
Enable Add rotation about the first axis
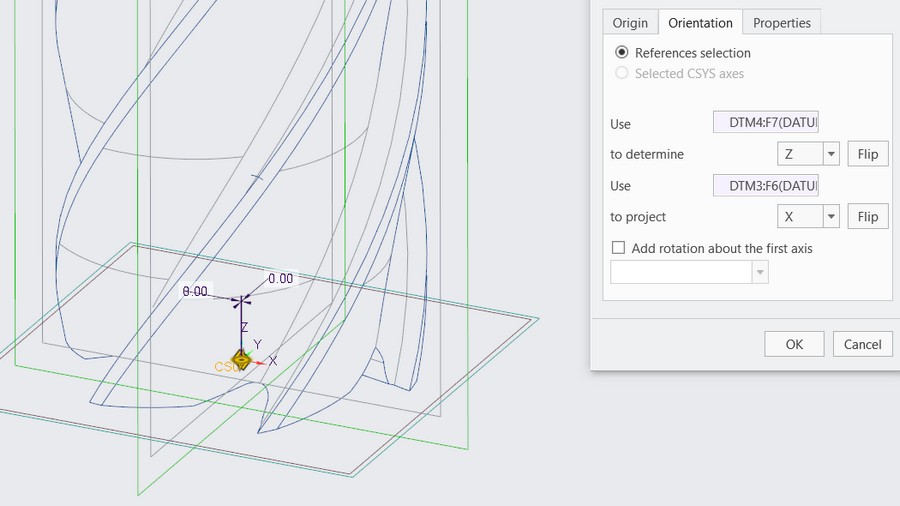(x=618, y=248)
